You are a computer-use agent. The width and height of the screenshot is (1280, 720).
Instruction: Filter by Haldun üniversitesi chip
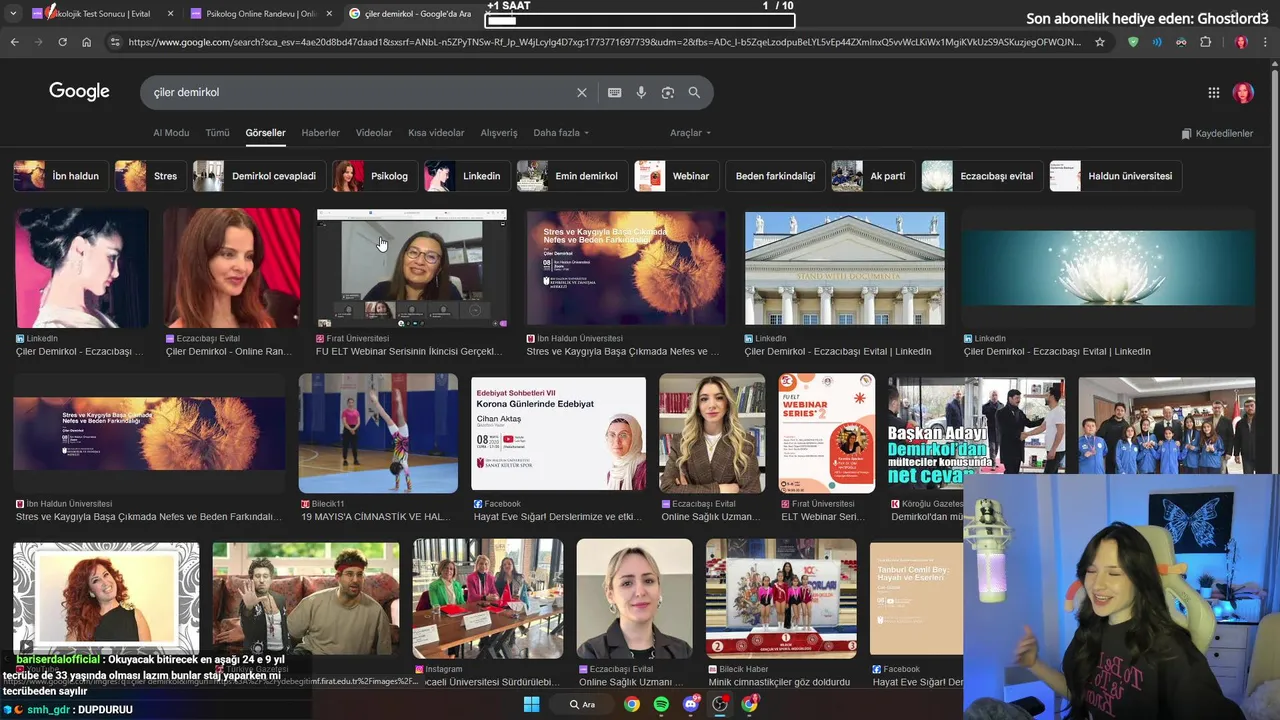(1115, 176)
